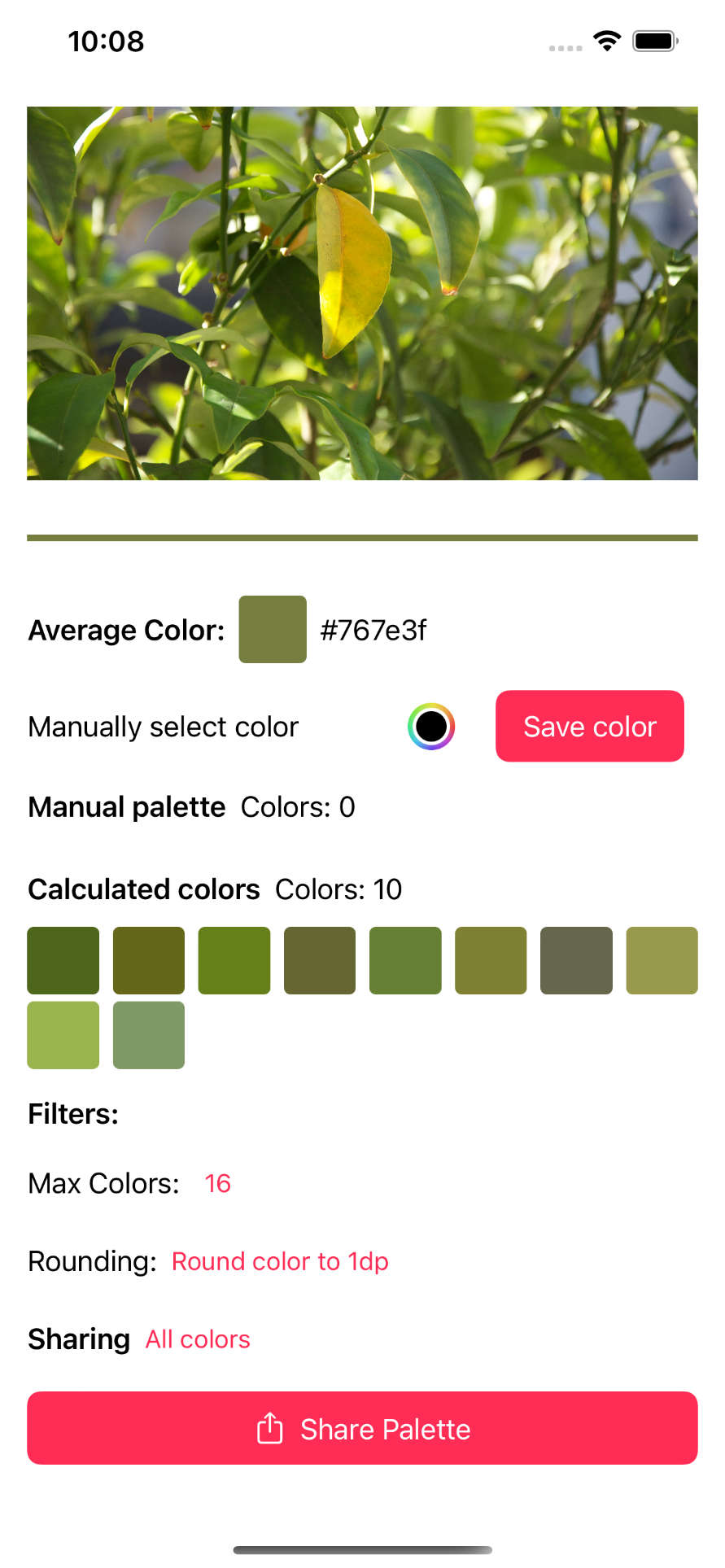Image resolution: width=725 pixels, height=1568 pixels.
Task: Open the Sharing All colors menu
Action: tap(198, 1339)
